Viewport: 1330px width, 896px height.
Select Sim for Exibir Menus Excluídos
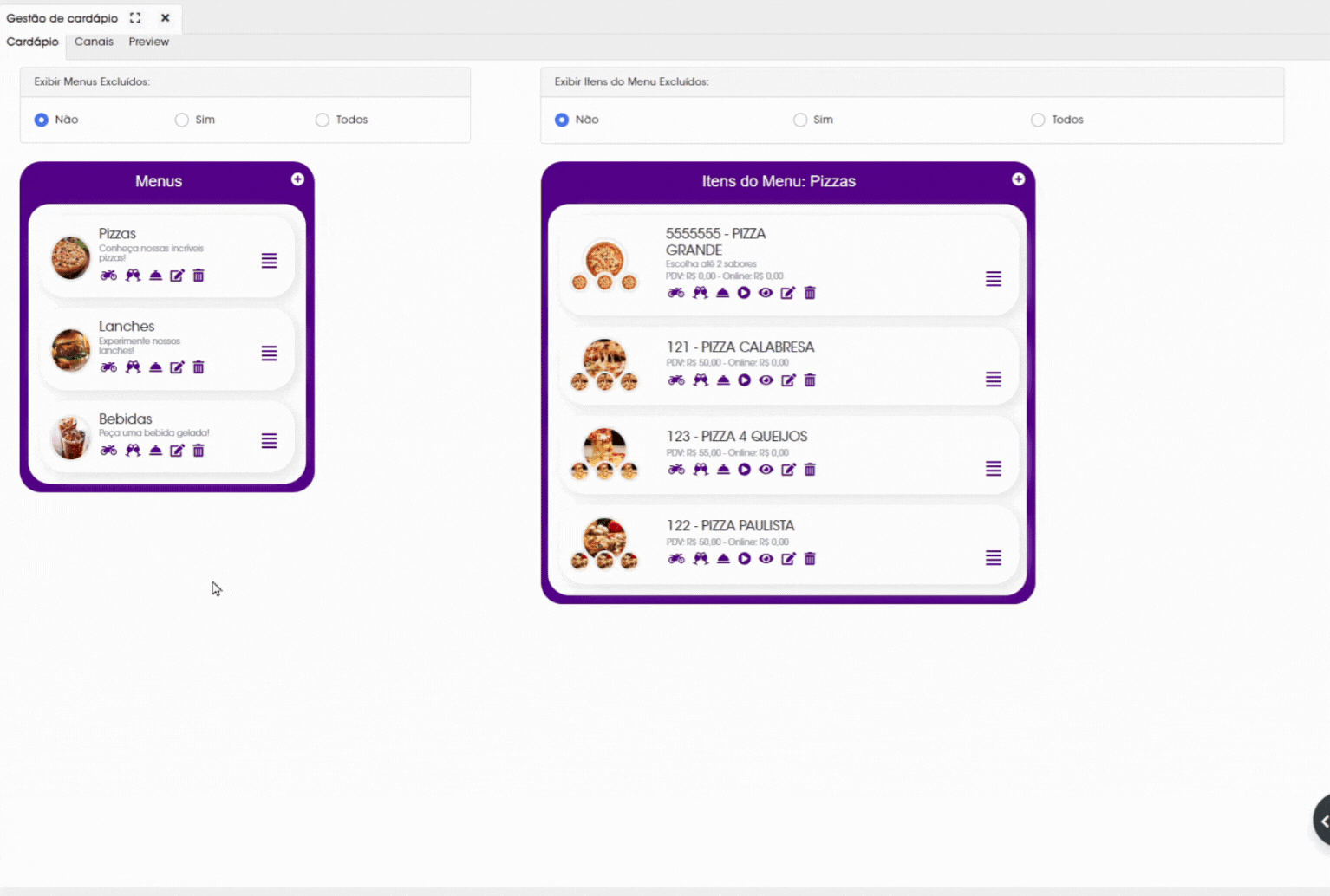(182, 120)
